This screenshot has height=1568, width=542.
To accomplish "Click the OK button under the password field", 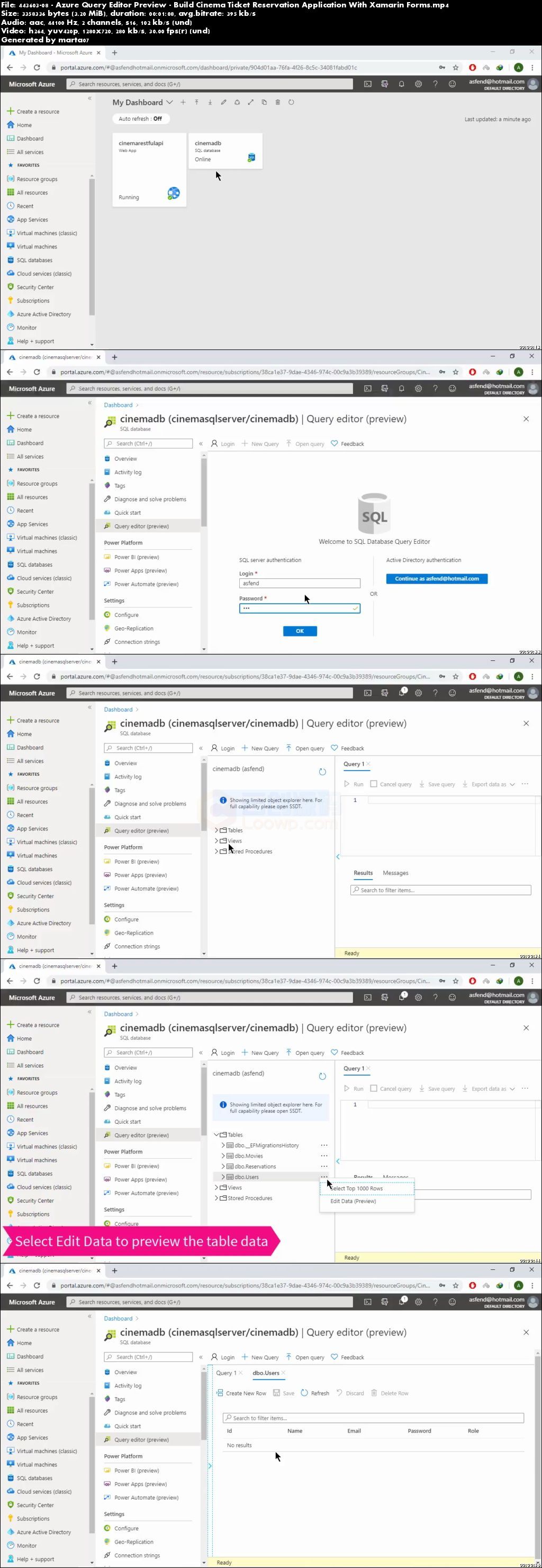I will pyautogui.click(x=300, y=631).
